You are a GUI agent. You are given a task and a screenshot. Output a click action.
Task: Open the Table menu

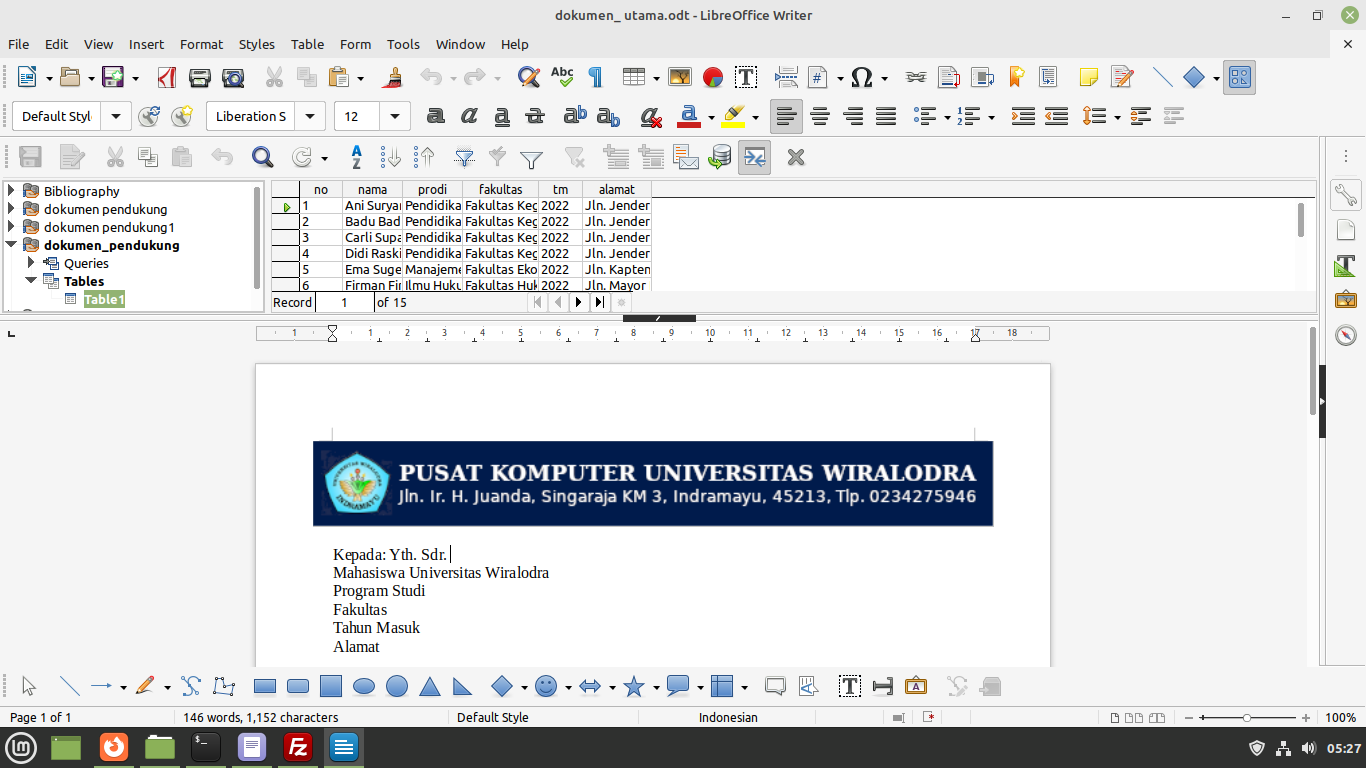(x=307, y=44)
